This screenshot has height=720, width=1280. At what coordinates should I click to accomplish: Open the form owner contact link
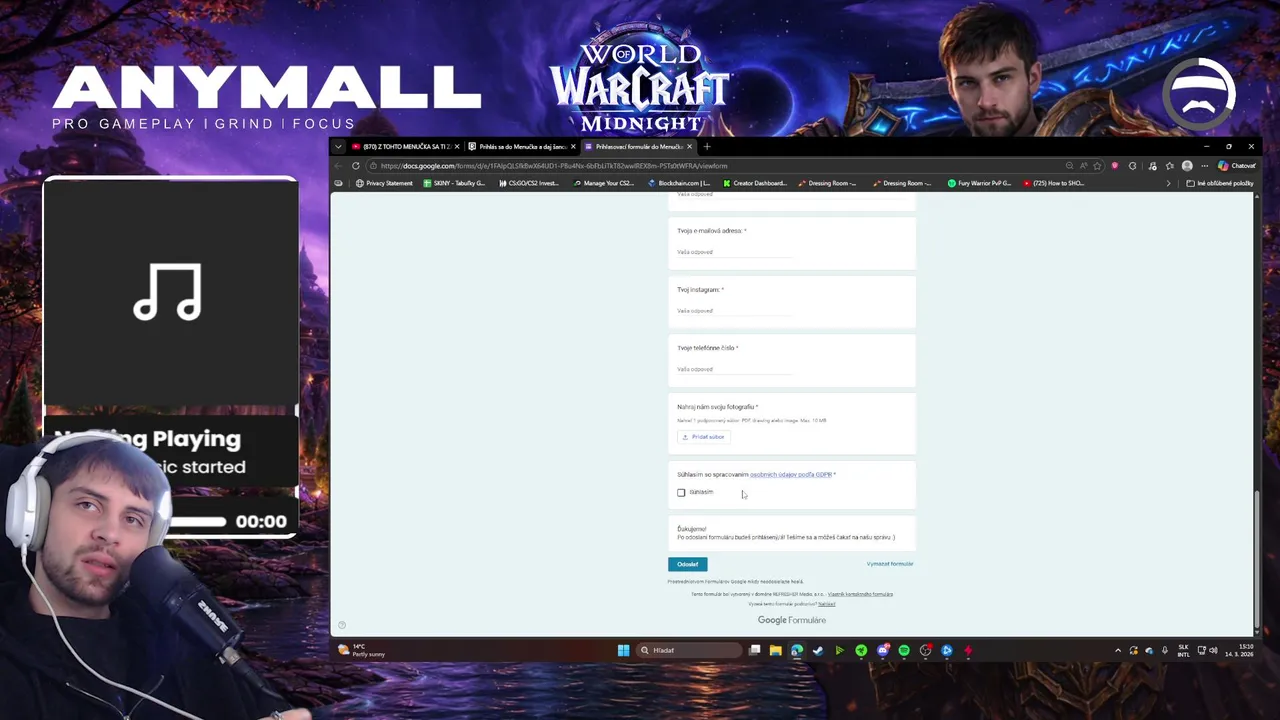click(x=860, y=594)
